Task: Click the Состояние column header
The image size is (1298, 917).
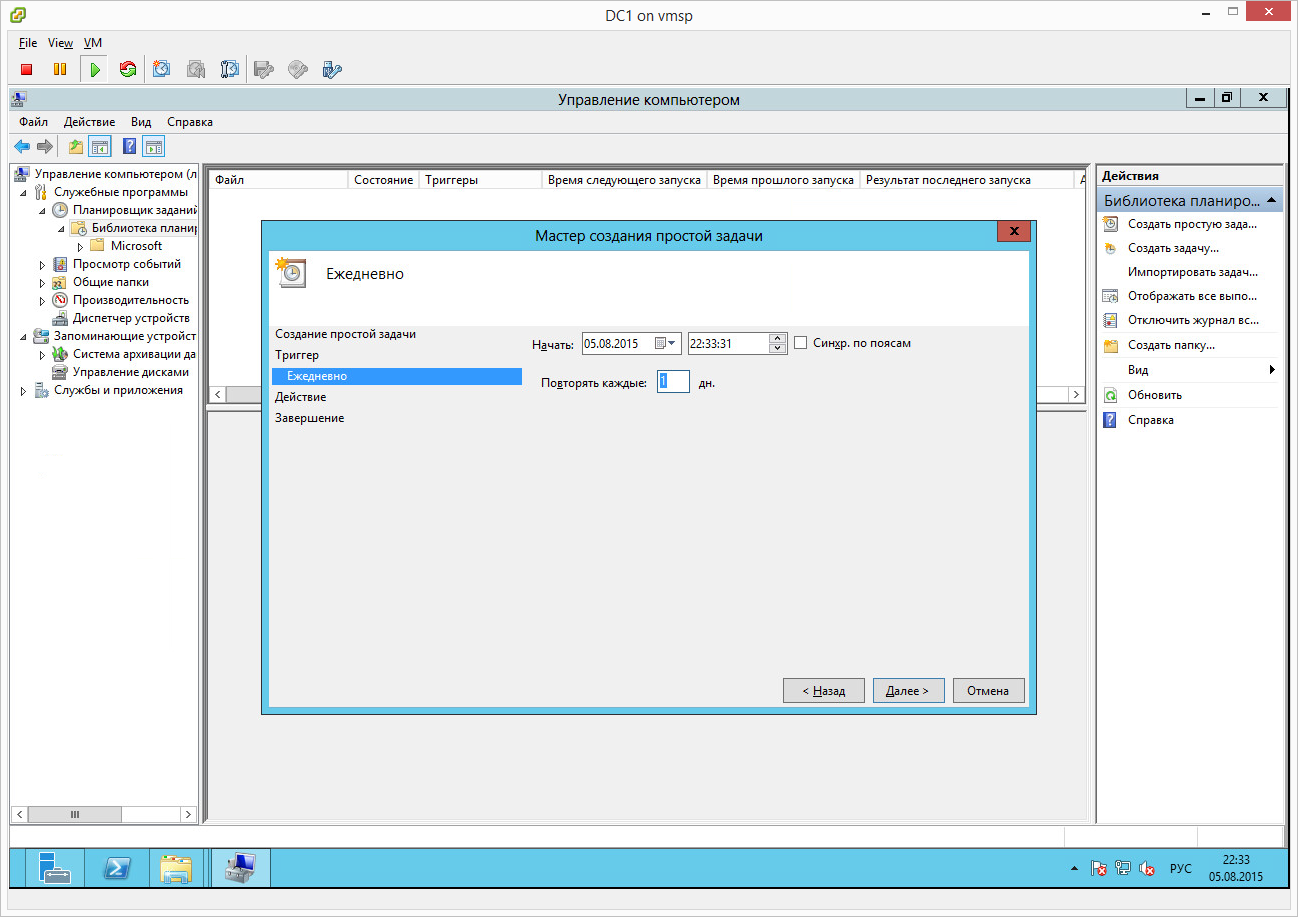Action: [383, 180]
